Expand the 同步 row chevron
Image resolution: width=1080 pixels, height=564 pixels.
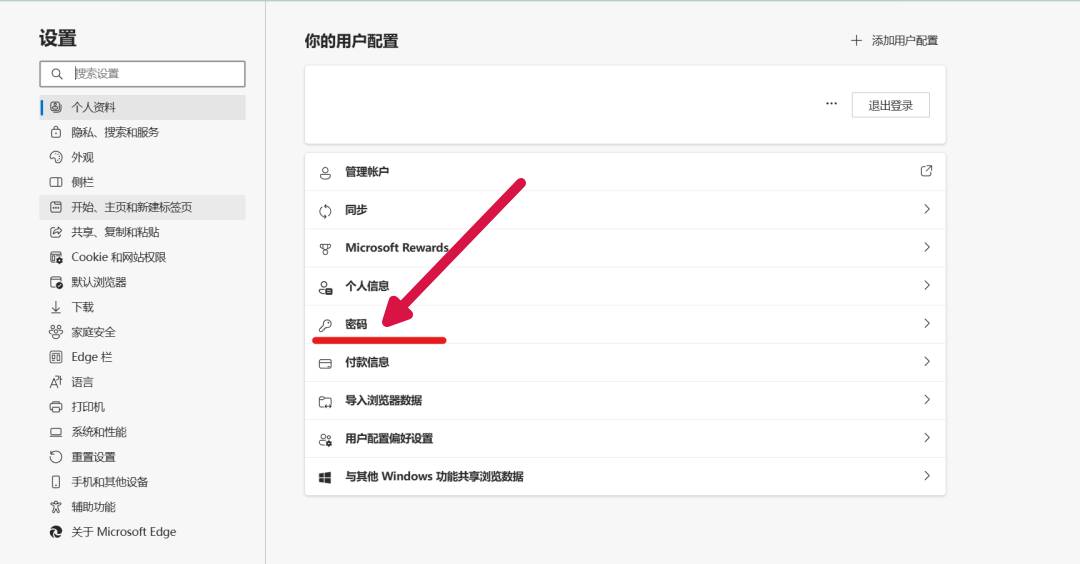point(926,209)
